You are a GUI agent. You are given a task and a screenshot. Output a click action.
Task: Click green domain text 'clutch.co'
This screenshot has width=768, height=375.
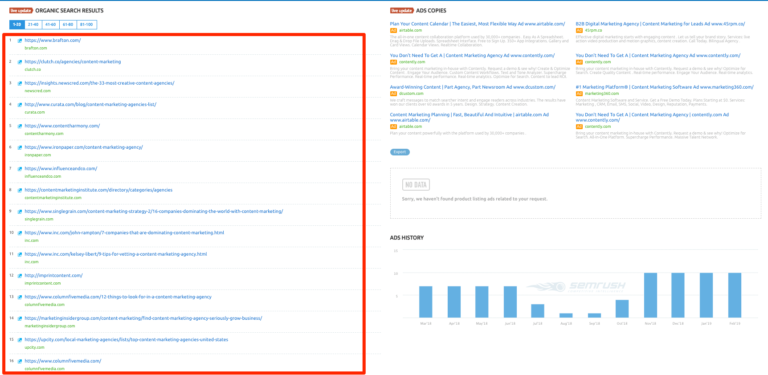coord(33,70)
